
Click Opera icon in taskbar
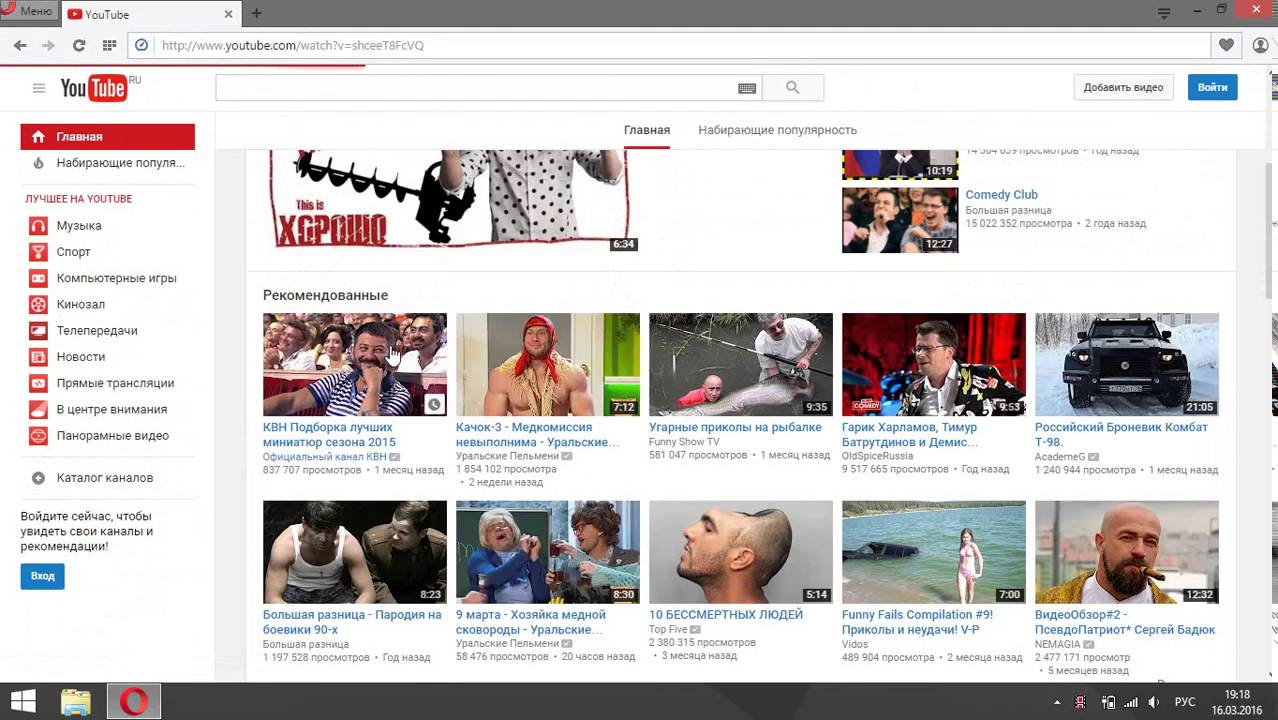[x=133, y=702]
